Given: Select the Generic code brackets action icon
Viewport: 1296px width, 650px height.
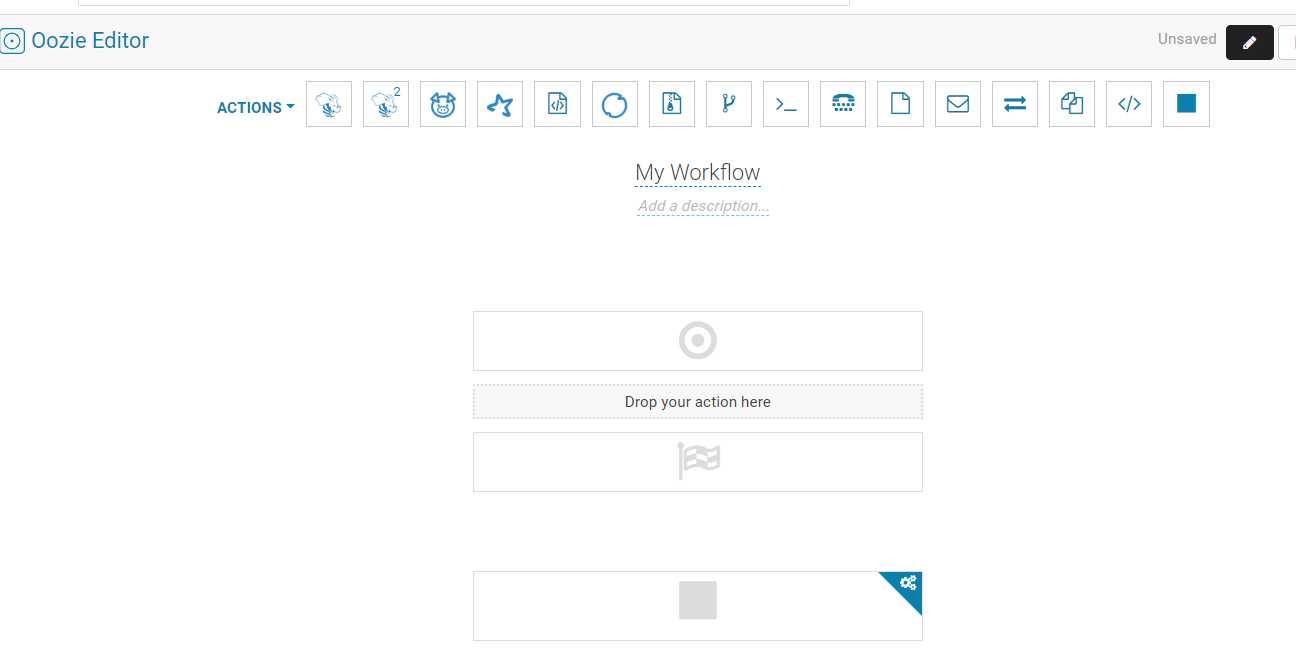Looking at the screenshot, I should click(x=1129, y=104).
